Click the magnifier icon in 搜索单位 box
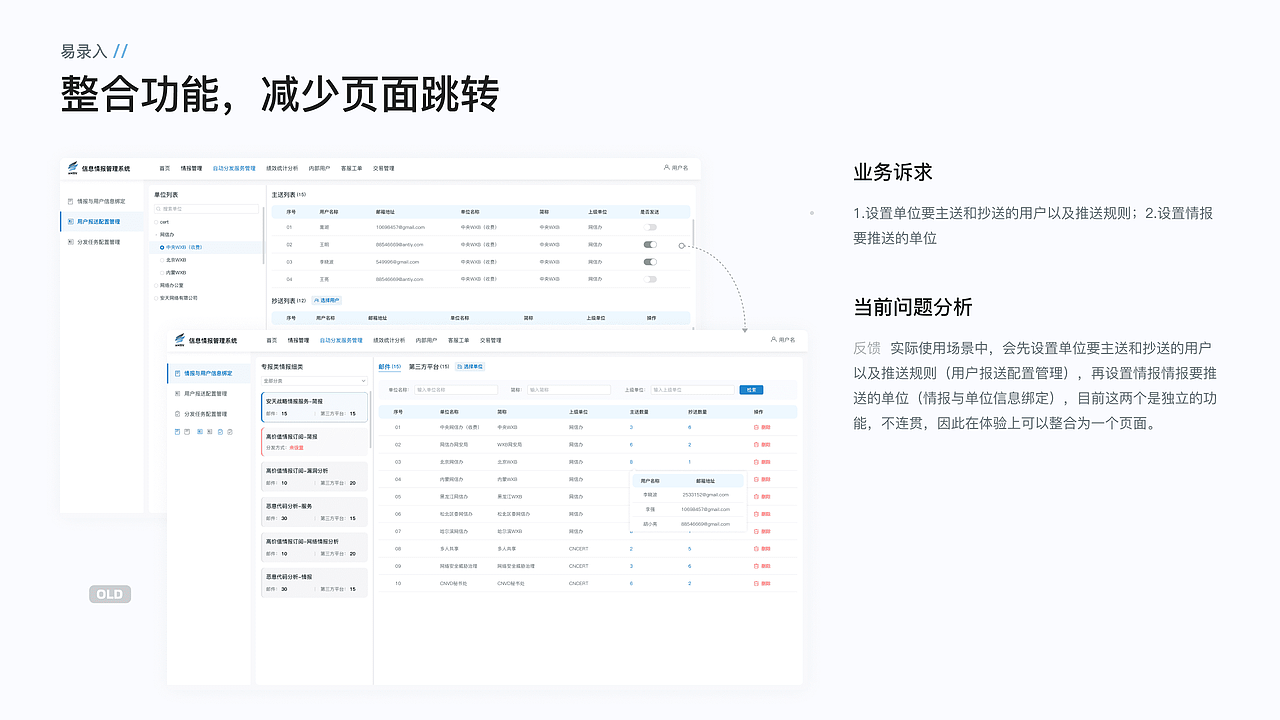The image size is (1280, 720). click(x=156, y=208)
